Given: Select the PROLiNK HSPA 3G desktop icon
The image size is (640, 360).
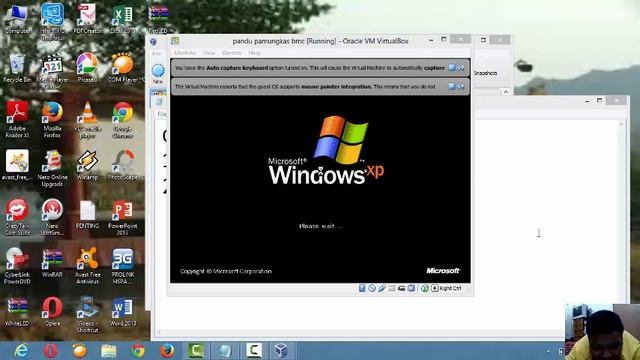Looking at the screenshot, I should coord(122,266).
